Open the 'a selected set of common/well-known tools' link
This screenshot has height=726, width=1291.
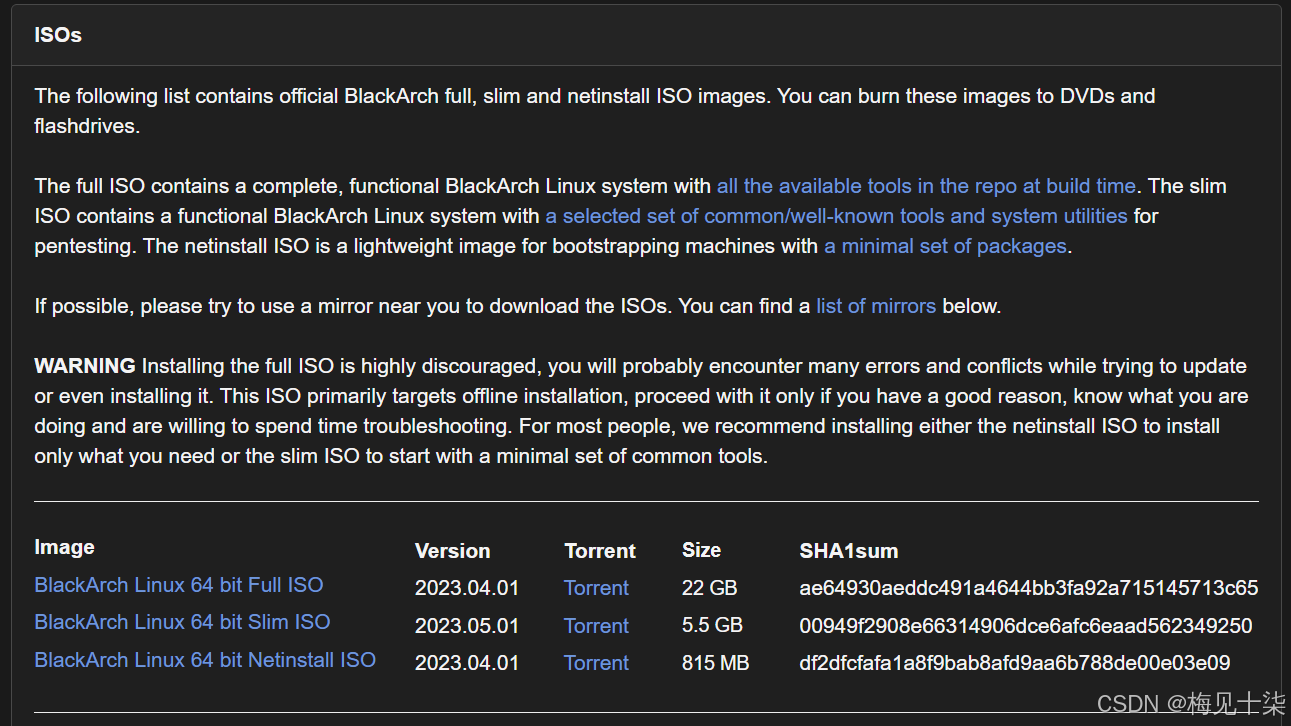pos(836,216)
